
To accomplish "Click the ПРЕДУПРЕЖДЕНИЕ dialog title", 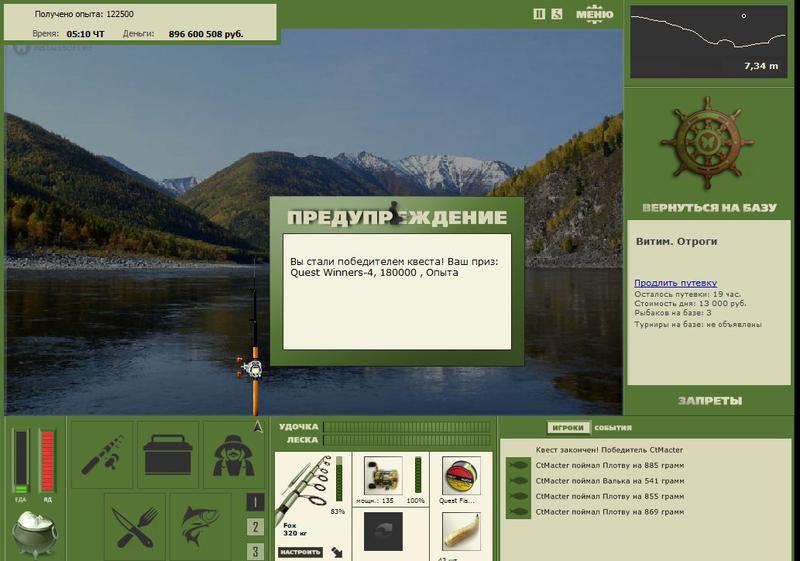I will click(x=397, y=217).
